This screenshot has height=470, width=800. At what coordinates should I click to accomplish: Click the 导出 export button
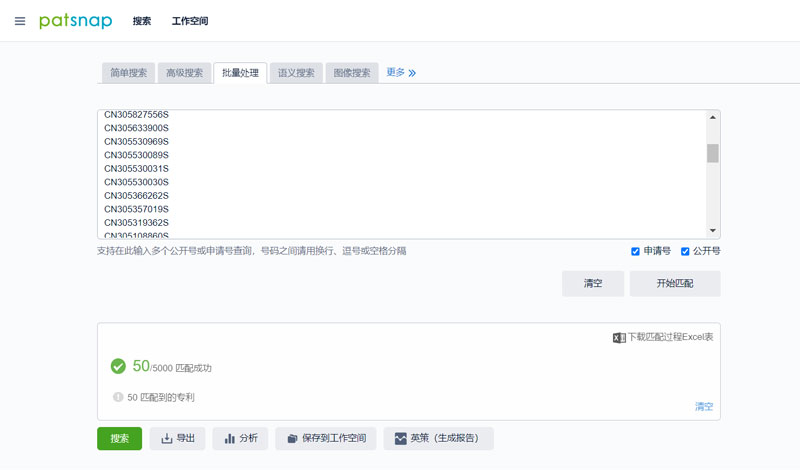click(x=178, y=438)
